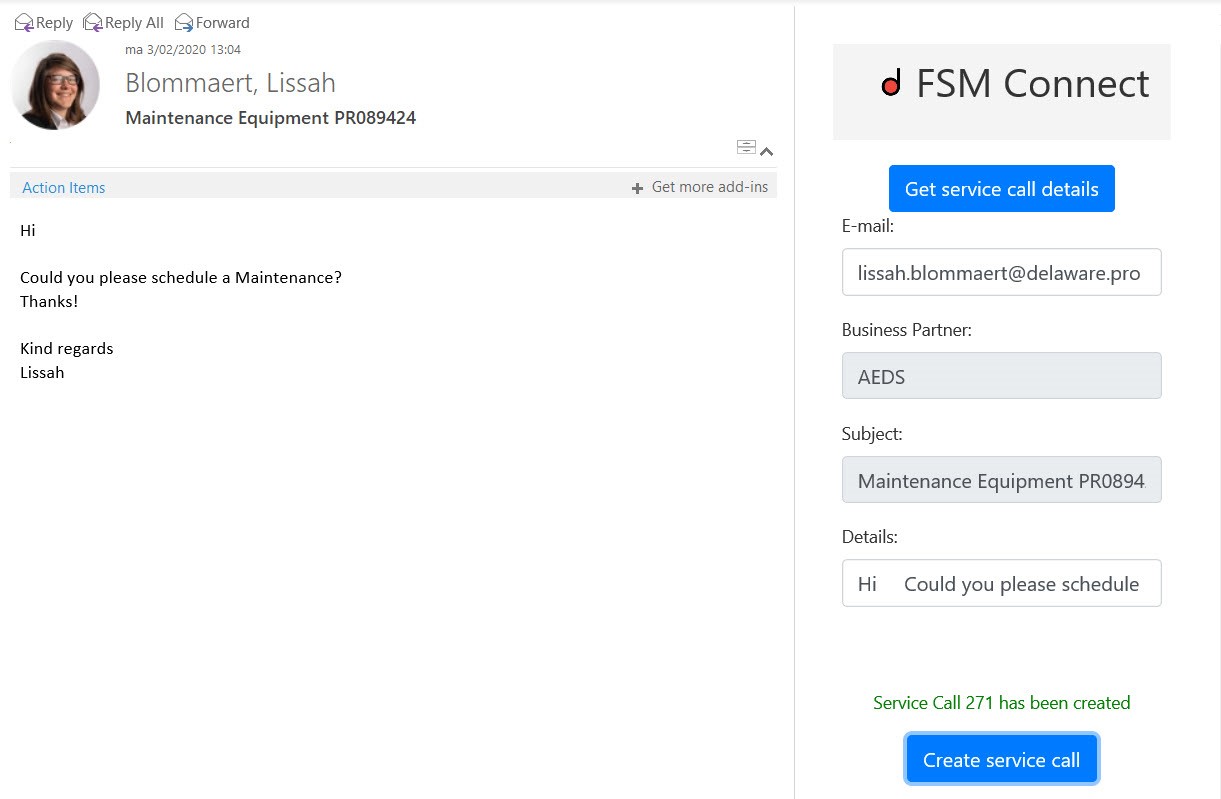Click the Reply All envelope icon

pyautogui.click(x=93, y=22)
